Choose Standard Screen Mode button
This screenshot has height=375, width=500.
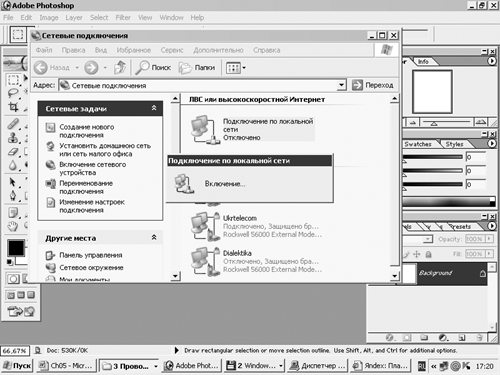click(11, 295)
